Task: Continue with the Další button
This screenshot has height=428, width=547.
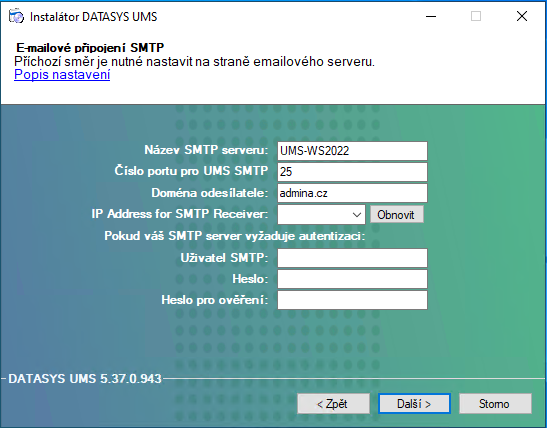Action: pos(414,404)
